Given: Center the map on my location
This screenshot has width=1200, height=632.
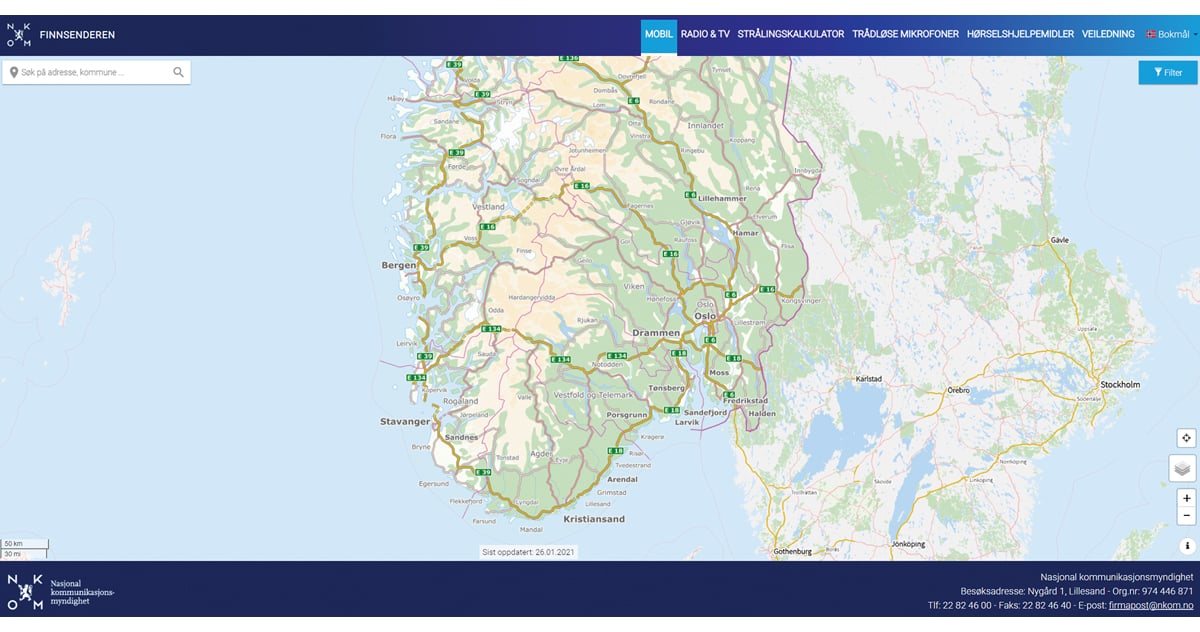Looking at the screenshot, I should 1186,438.
